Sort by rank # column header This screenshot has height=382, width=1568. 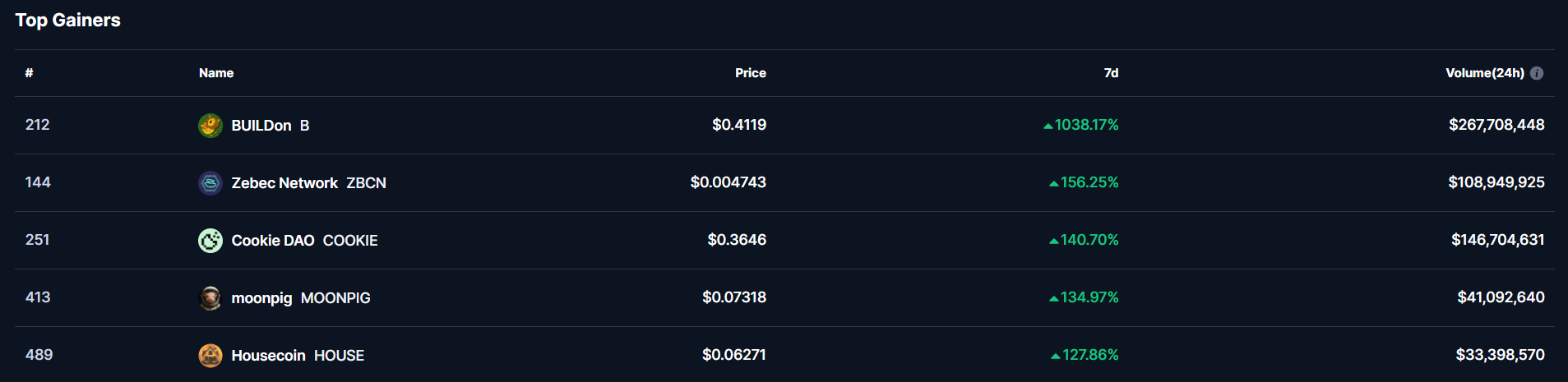pos(29,73)
